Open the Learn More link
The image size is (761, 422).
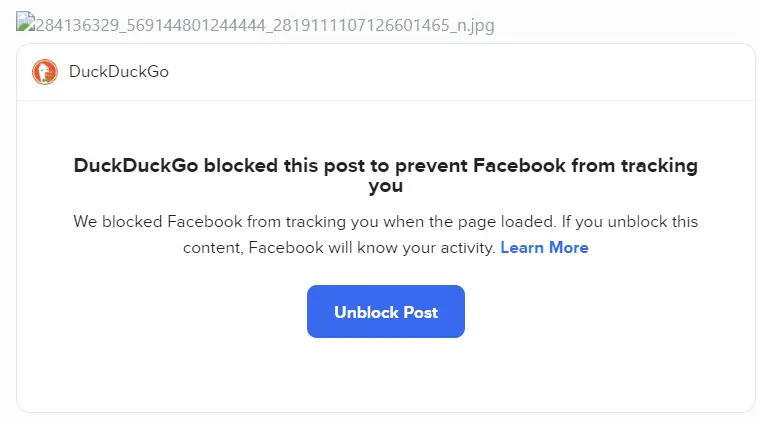coord(544,247)
